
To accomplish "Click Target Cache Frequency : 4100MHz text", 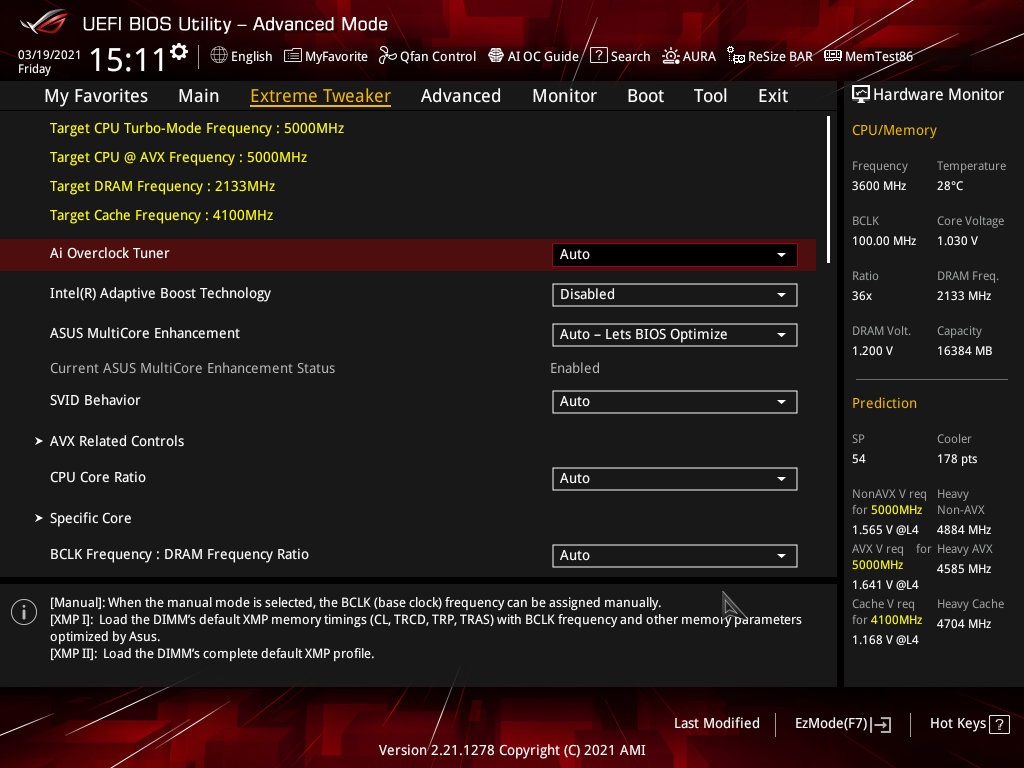I will pos(161,216).
